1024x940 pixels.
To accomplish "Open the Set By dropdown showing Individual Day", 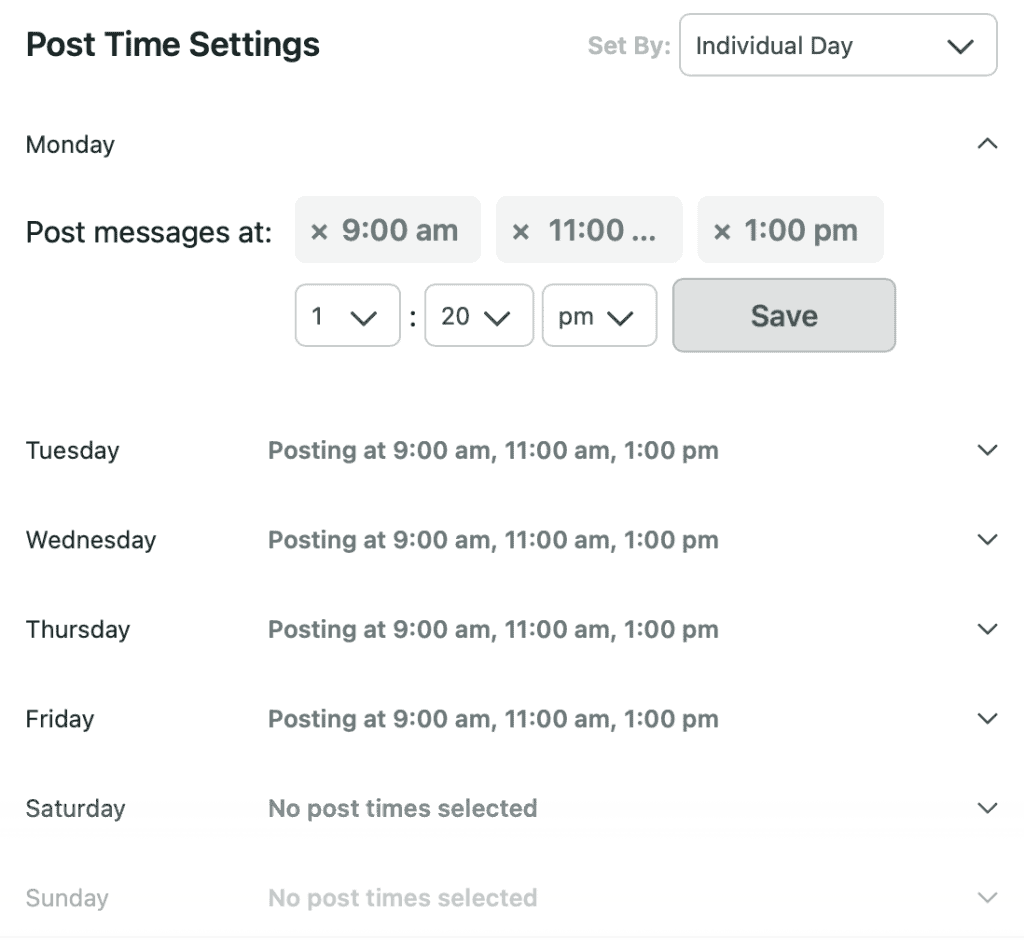I will pos(837,46).
